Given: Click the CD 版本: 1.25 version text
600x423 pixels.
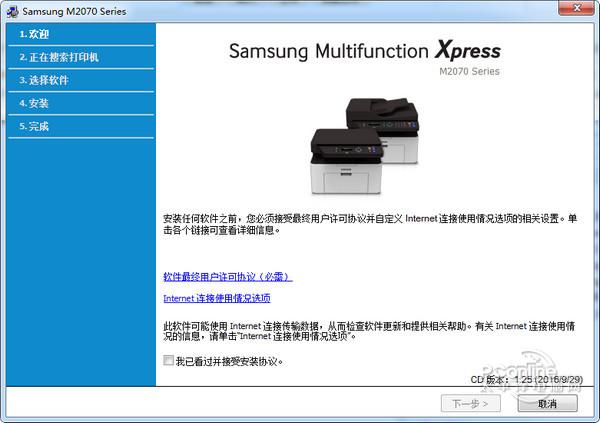Looking at the screenshot, I should [527, 379].
